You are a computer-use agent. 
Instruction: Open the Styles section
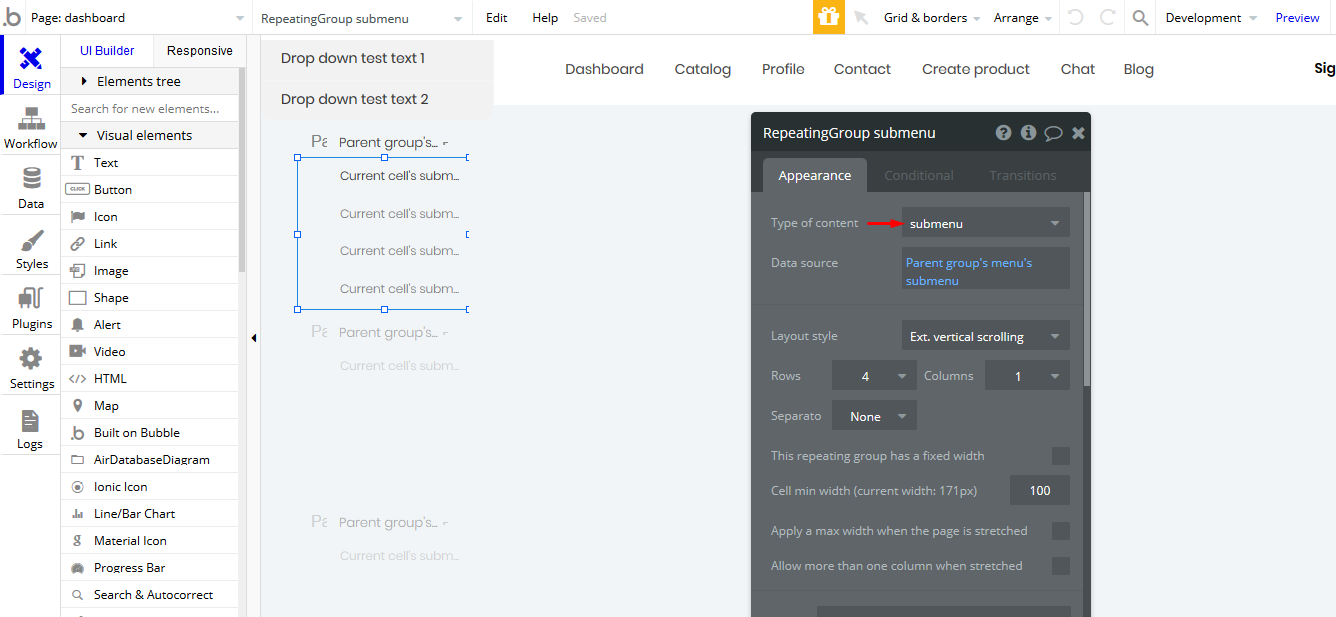[x=31, y=249]
